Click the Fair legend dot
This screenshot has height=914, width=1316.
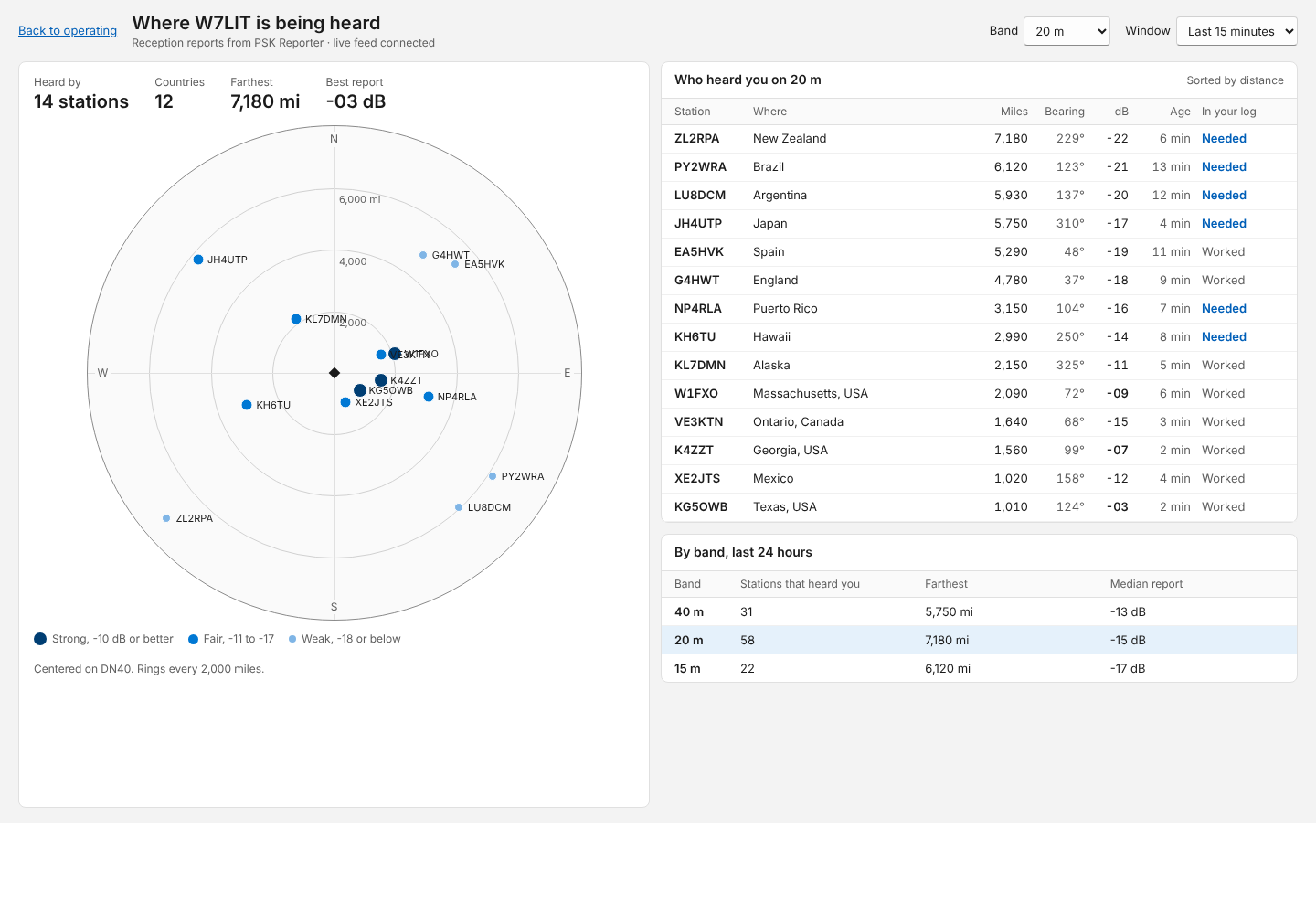(193, 639)
